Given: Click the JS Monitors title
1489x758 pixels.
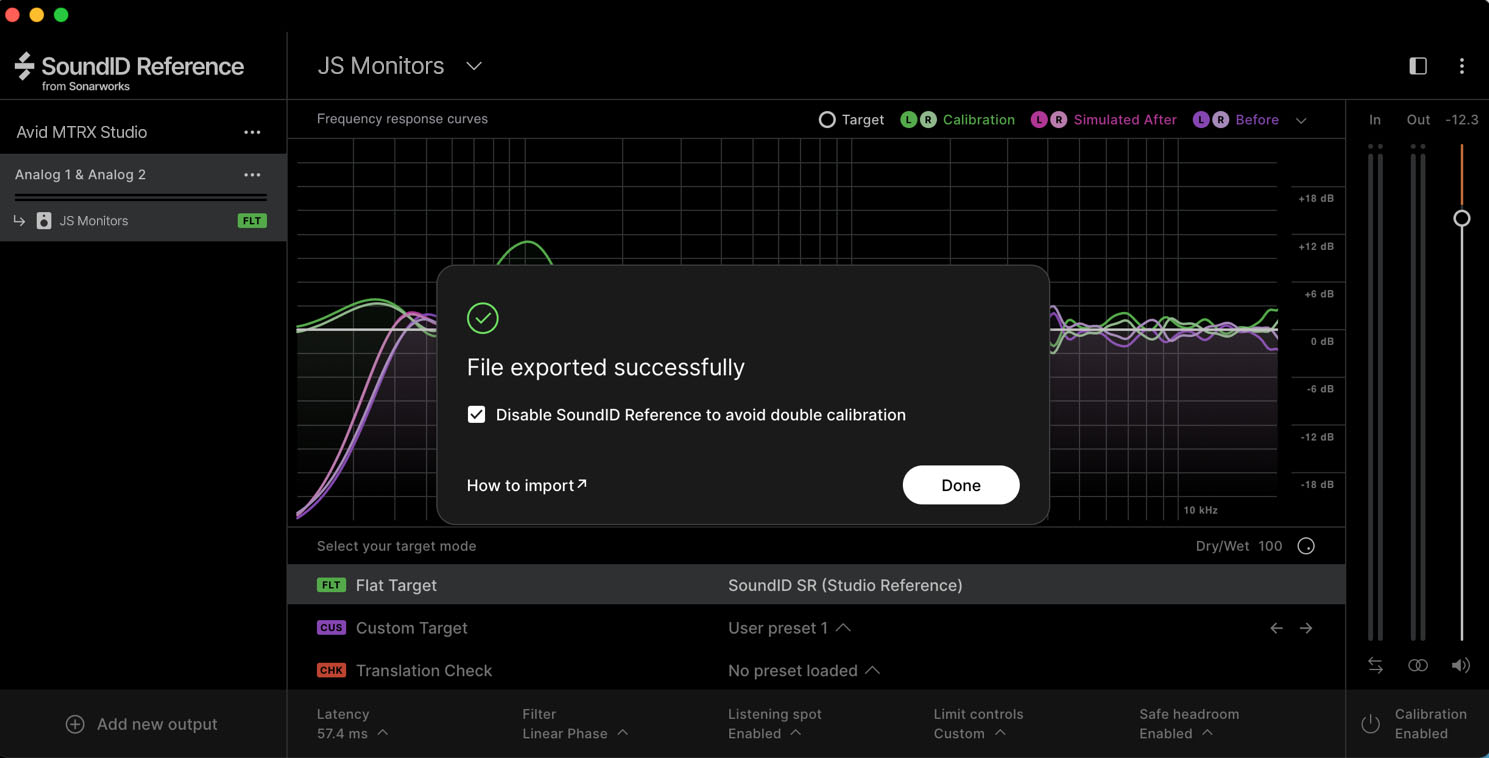Looking at the screenshot, I should click(x=381, y=66).
